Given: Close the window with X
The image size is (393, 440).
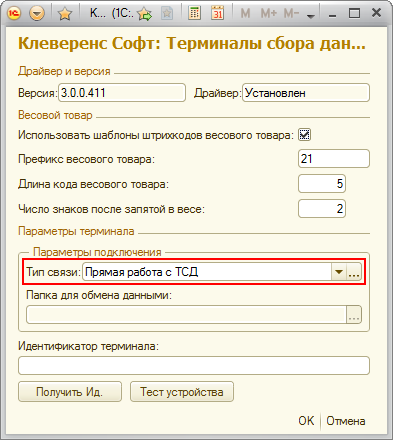Looking at the screenshot, I should [x=376, y=13].
